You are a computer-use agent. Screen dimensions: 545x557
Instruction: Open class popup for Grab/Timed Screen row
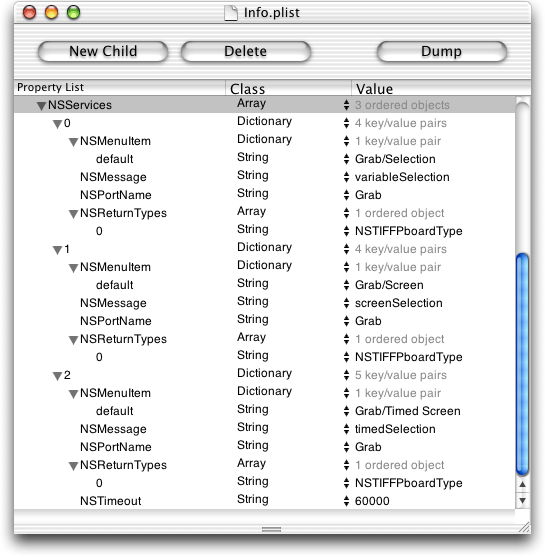click(x=346, y=411)
